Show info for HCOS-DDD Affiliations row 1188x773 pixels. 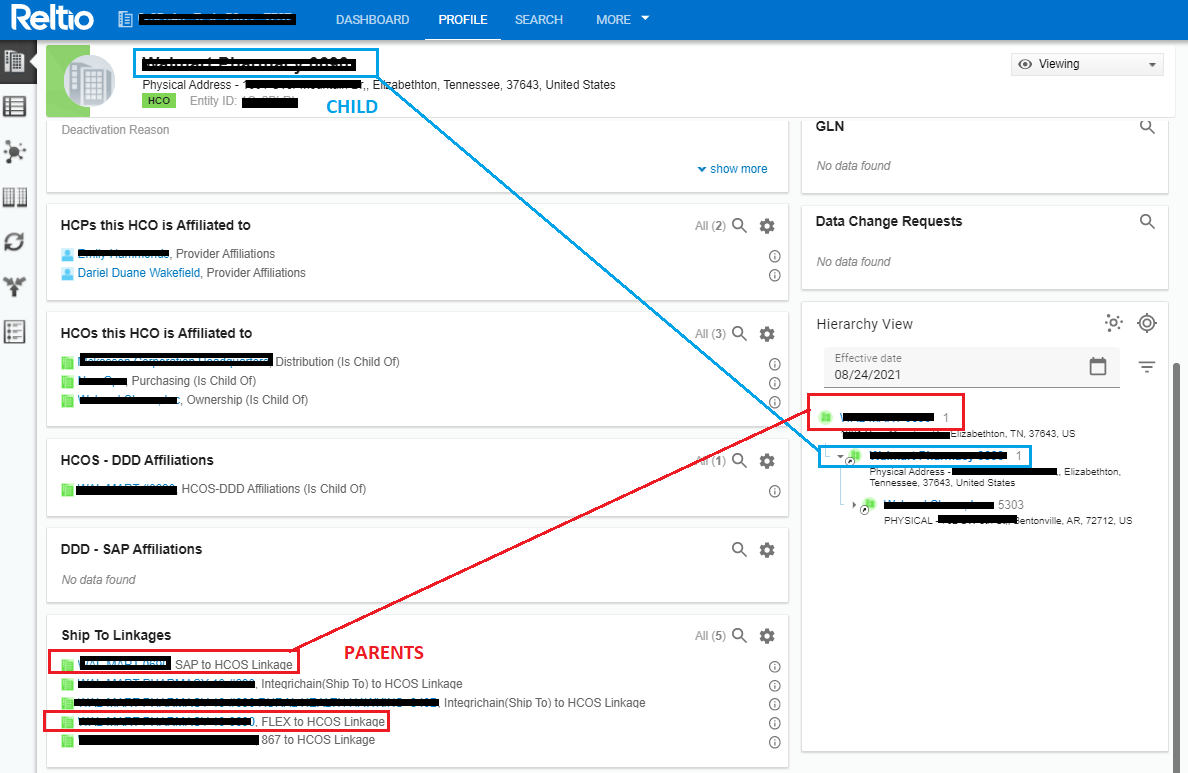click(774, 491)
